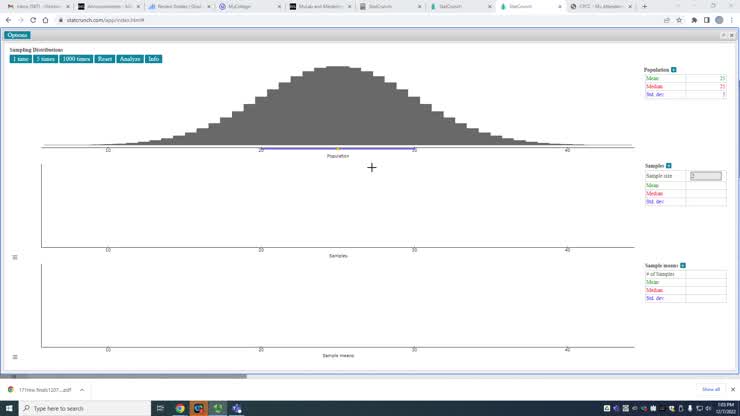Open the browser extensions puzzle icon
Viewport: 740px width, 416px height.
(694, 20)
